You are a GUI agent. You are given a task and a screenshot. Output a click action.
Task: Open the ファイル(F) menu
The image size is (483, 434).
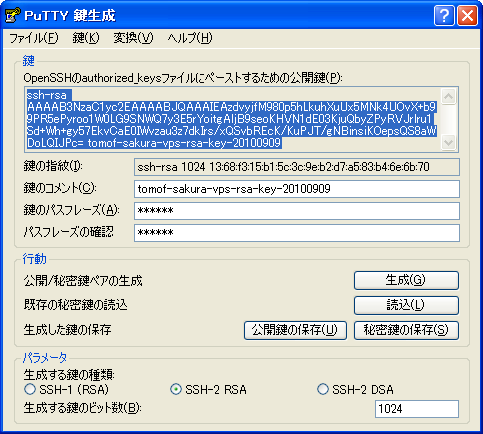tap(33, 38)
